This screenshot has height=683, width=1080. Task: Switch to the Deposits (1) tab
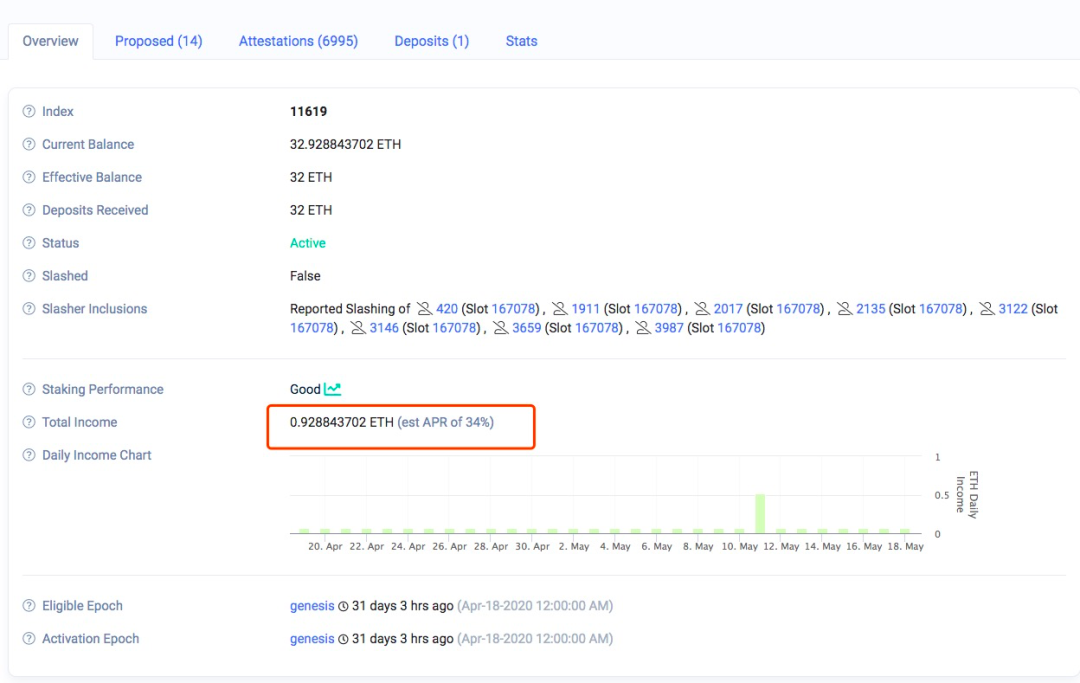tap(431, 41)
